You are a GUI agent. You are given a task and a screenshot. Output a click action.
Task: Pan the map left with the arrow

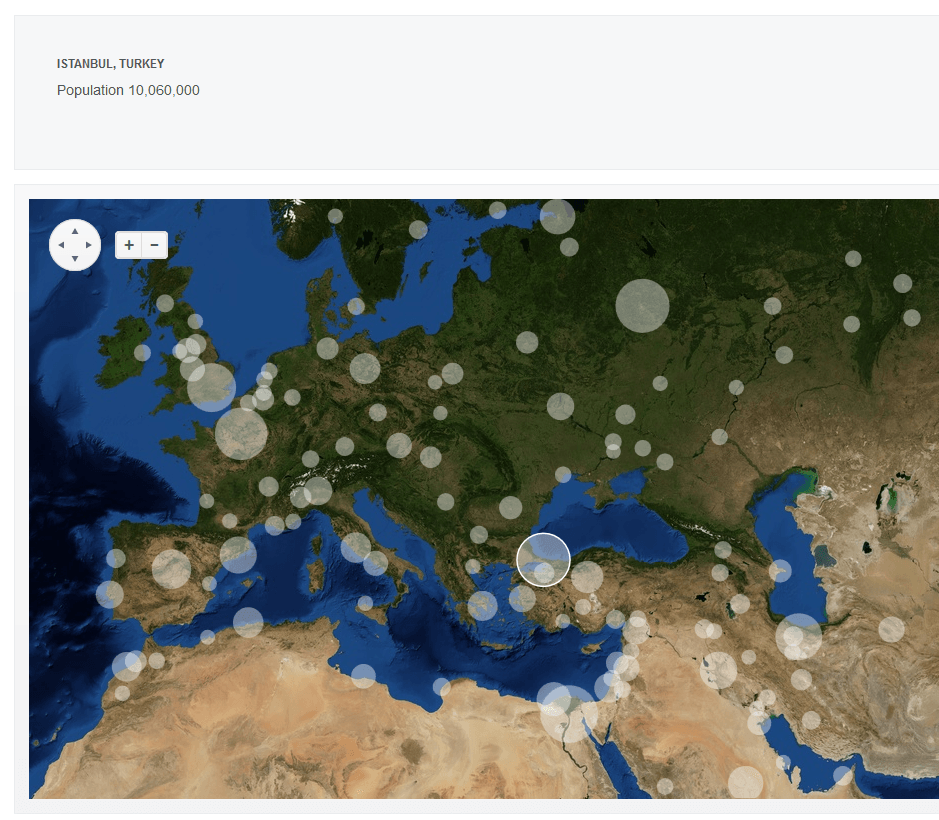pyautogui.click(x=61, y=245)
